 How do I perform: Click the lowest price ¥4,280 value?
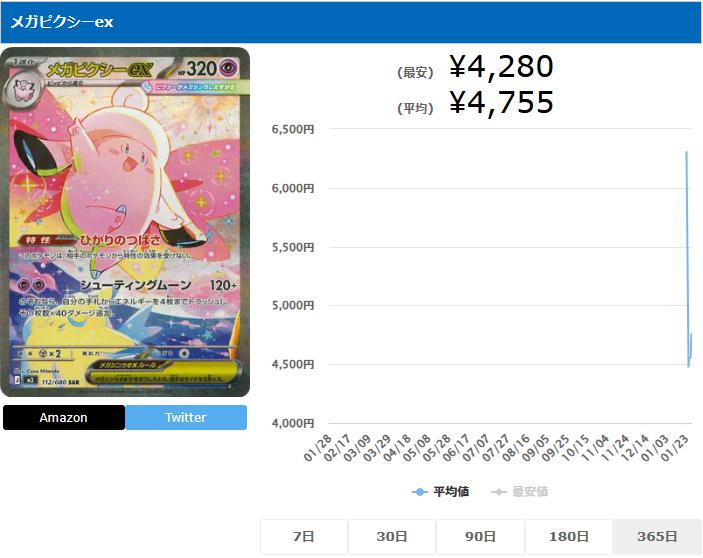[x=501, y=66]
